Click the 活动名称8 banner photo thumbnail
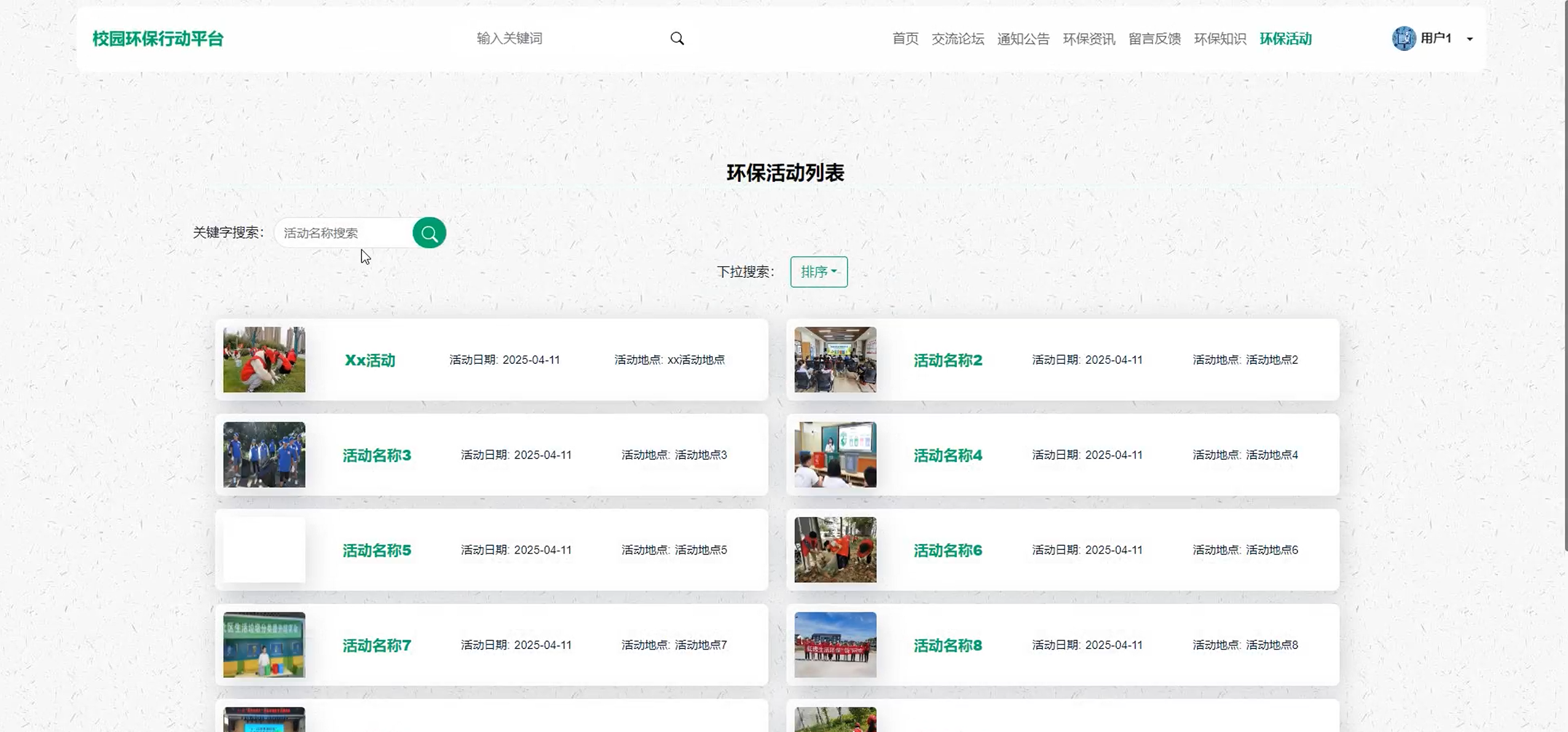The width and height of the screenshot is (1568, 732). (835, 645)
